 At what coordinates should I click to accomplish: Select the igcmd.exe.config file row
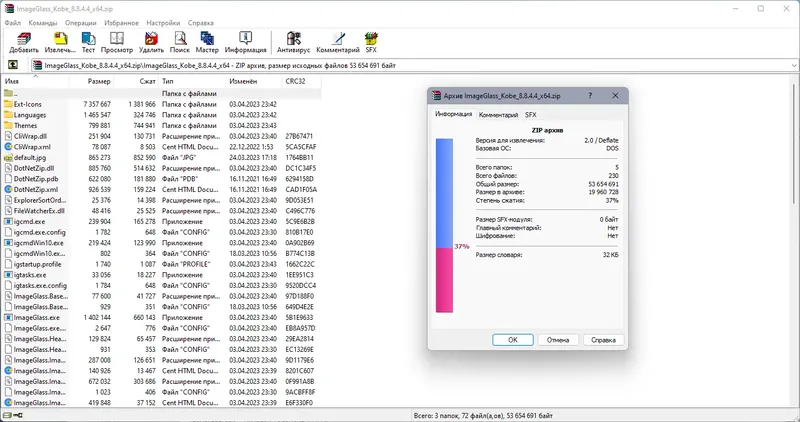(161, 232)
